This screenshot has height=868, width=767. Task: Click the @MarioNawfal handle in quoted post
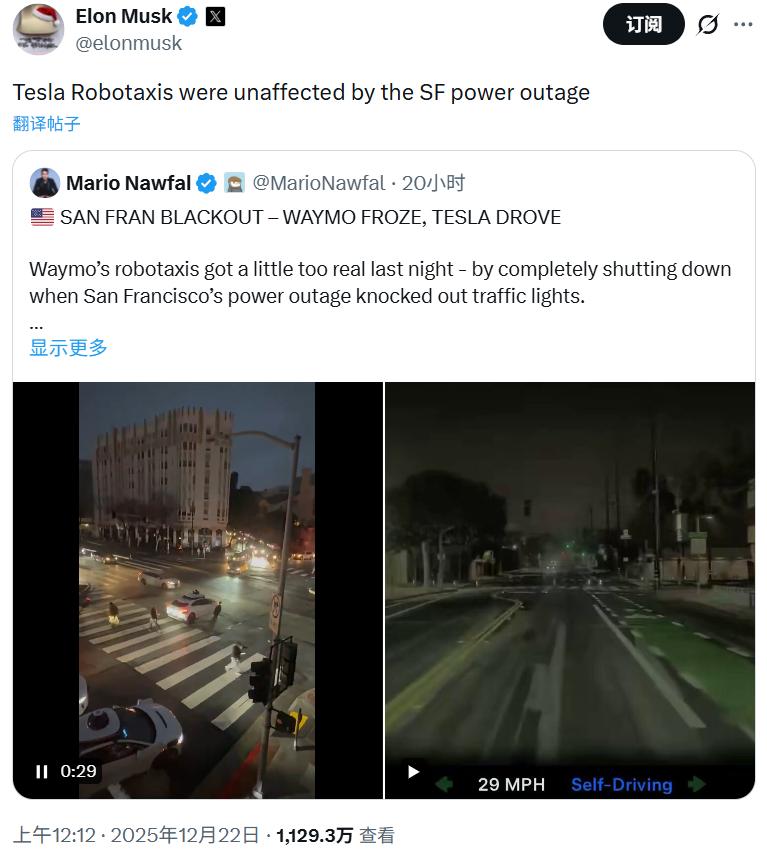(318, 183)
